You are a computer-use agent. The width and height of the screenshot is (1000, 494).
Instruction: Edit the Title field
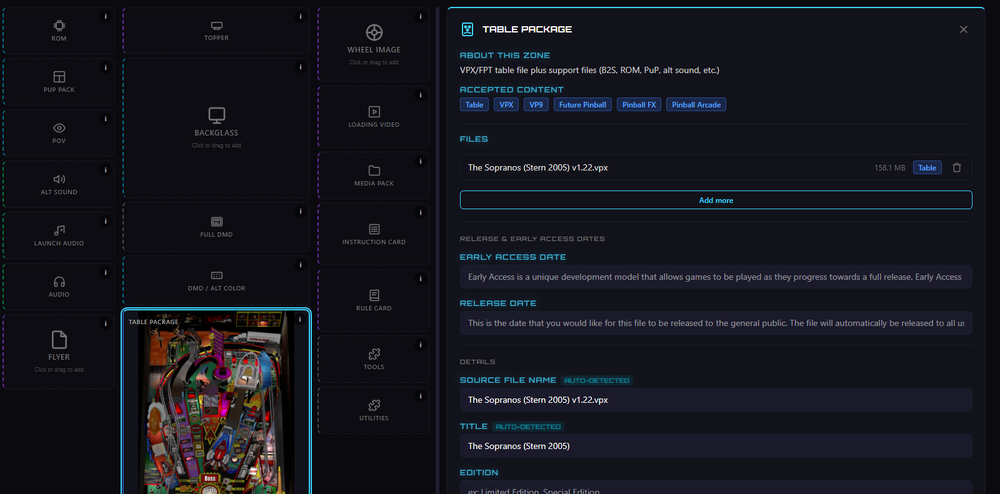click(716, 446)
